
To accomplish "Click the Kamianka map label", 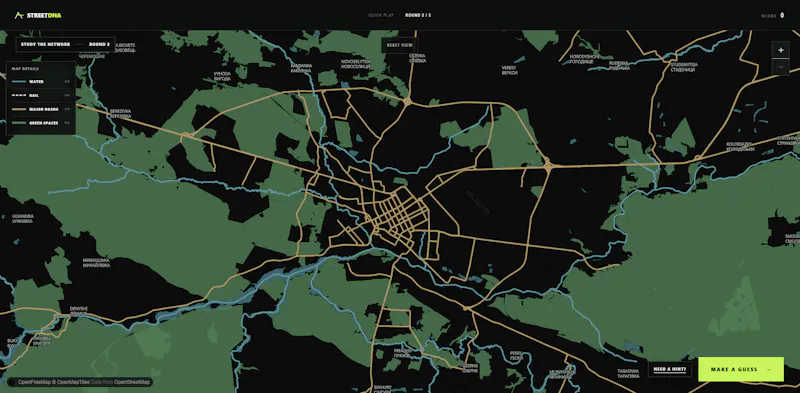I will tap(301, 68).
